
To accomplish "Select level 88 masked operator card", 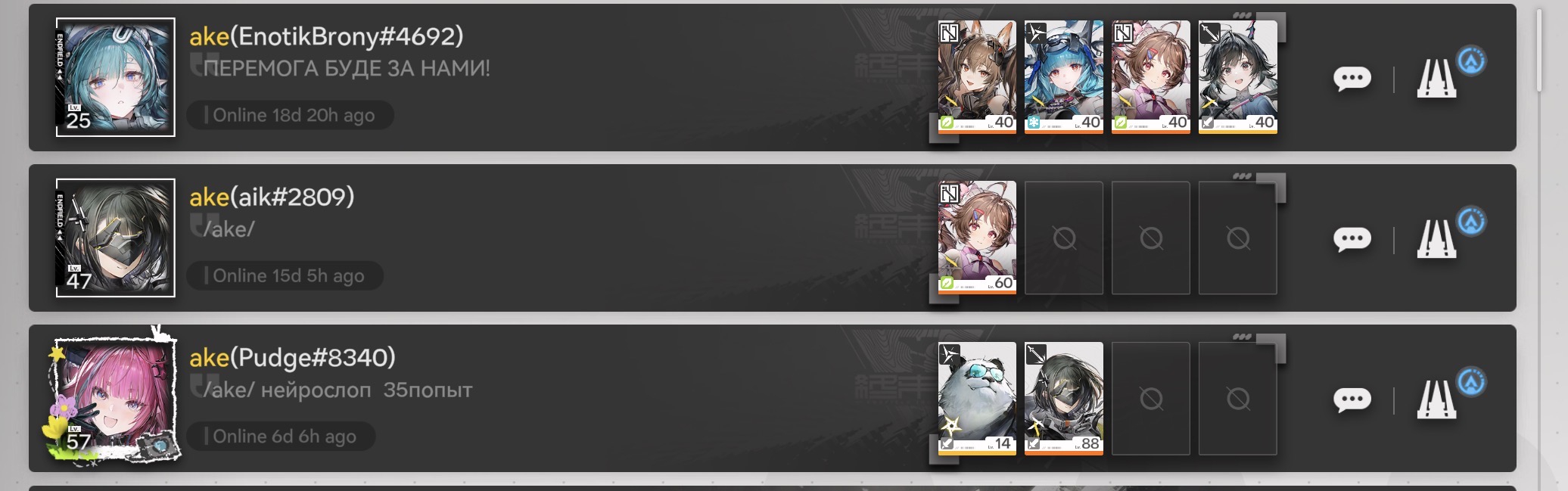I will (x=1064, y=399).
